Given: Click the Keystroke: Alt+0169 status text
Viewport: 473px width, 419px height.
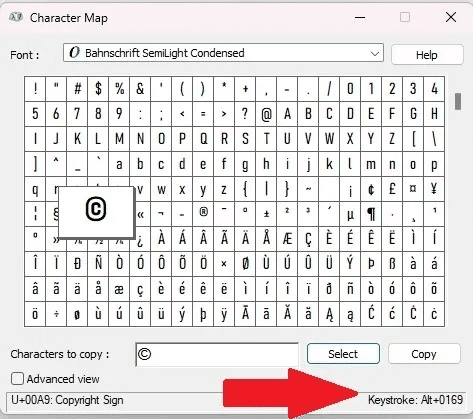Looking at the screenshot, I should click(x=415, y=400).
